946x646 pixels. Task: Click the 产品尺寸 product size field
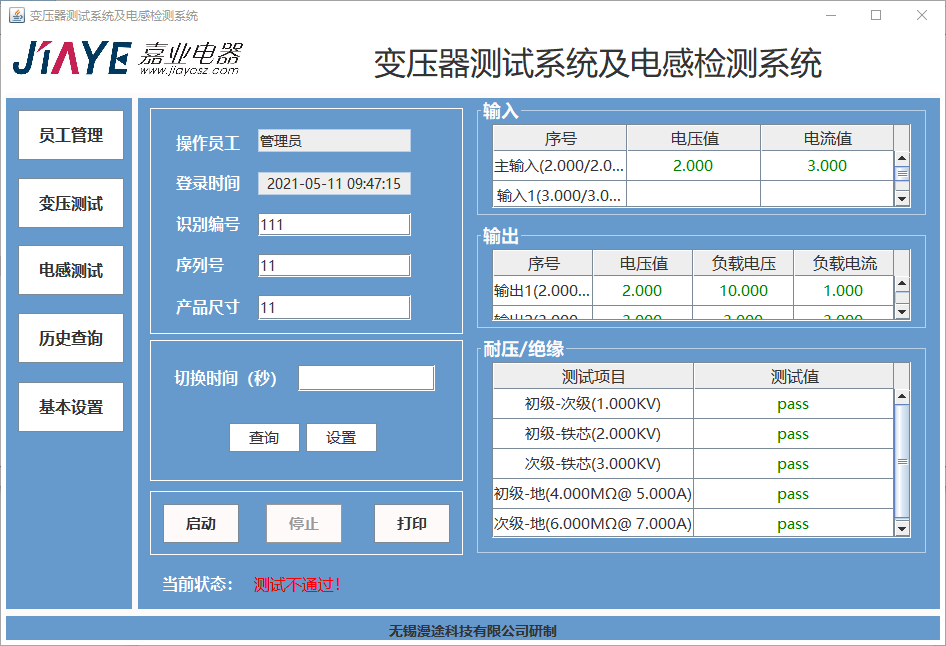coord(334,308)
